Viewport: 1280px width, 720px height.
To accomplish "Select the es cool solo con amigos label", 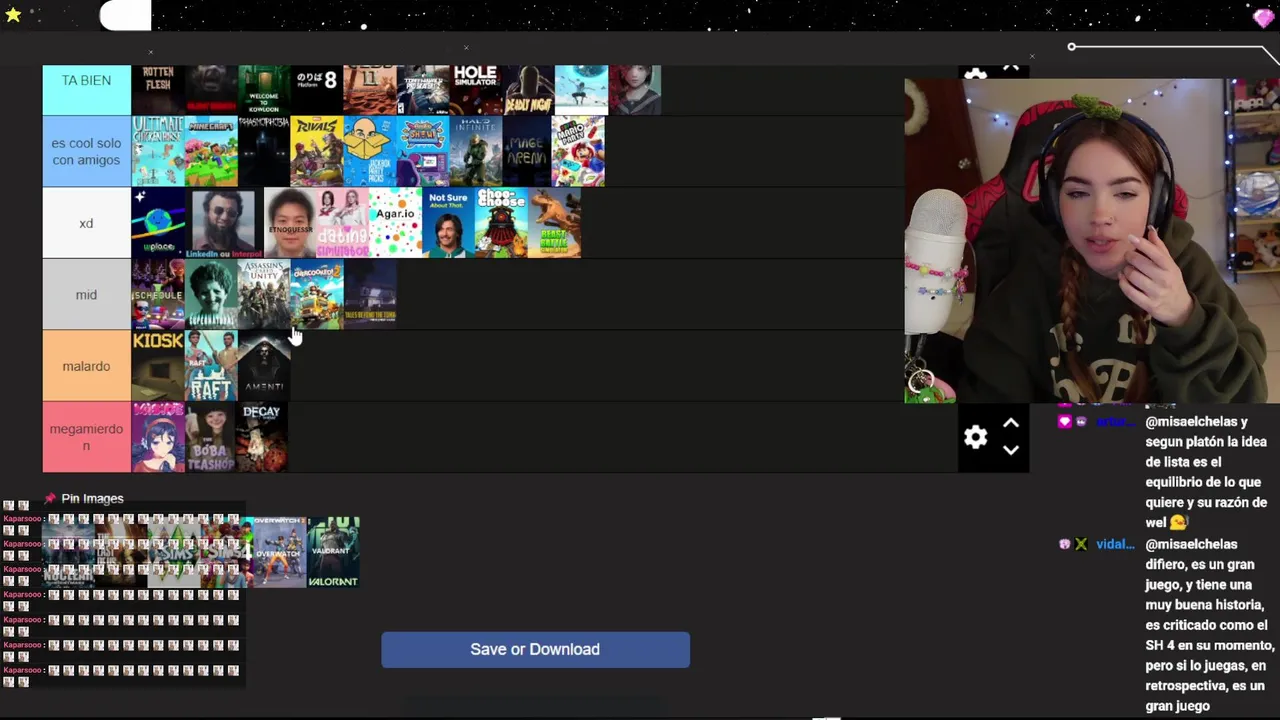I will point(86,151).
